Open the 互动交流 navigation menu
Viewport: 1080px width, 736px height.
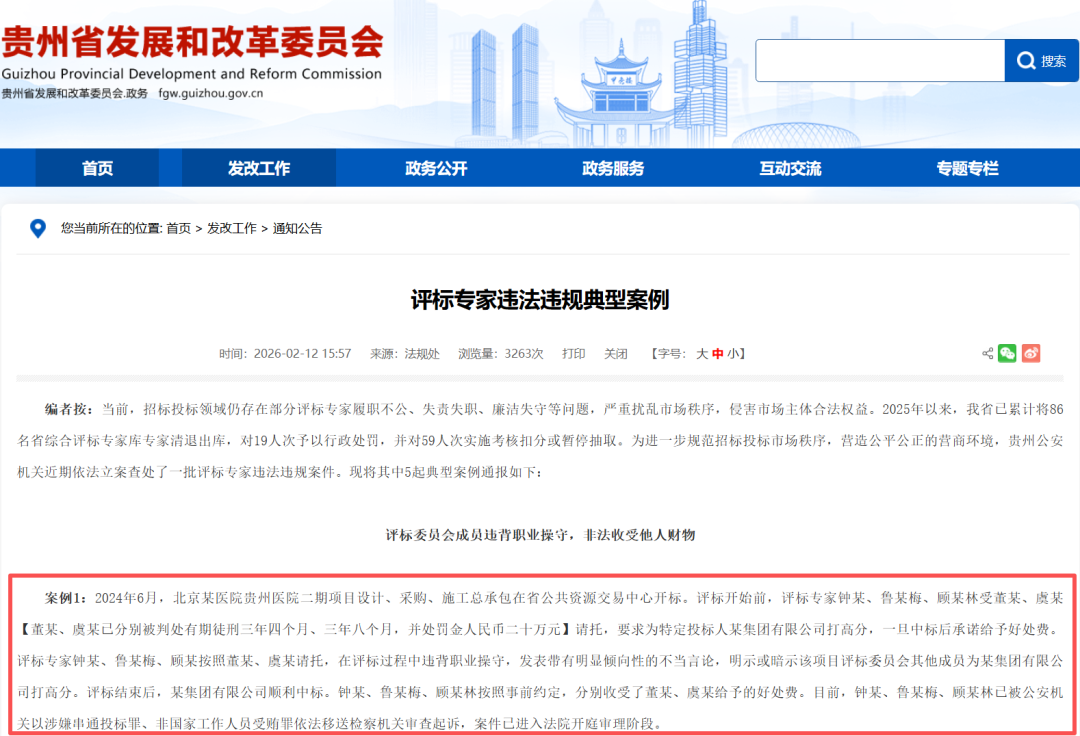point(790,168)
